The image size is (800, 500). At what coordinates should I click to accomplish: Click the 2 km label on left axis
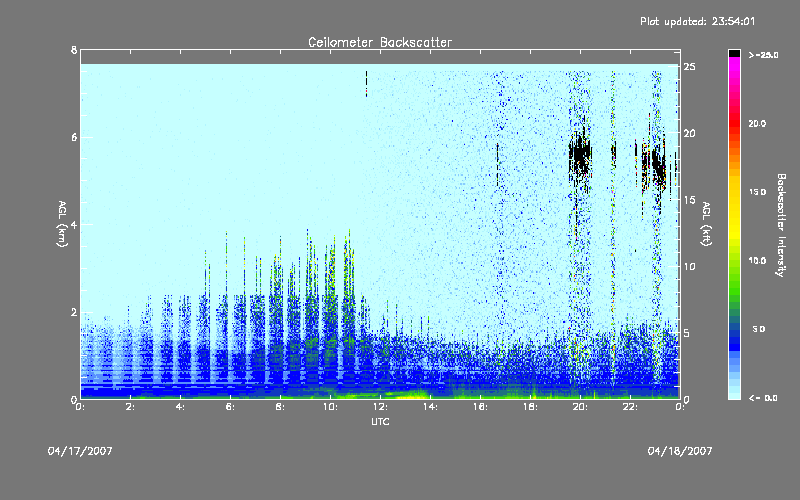pos(74,312)
